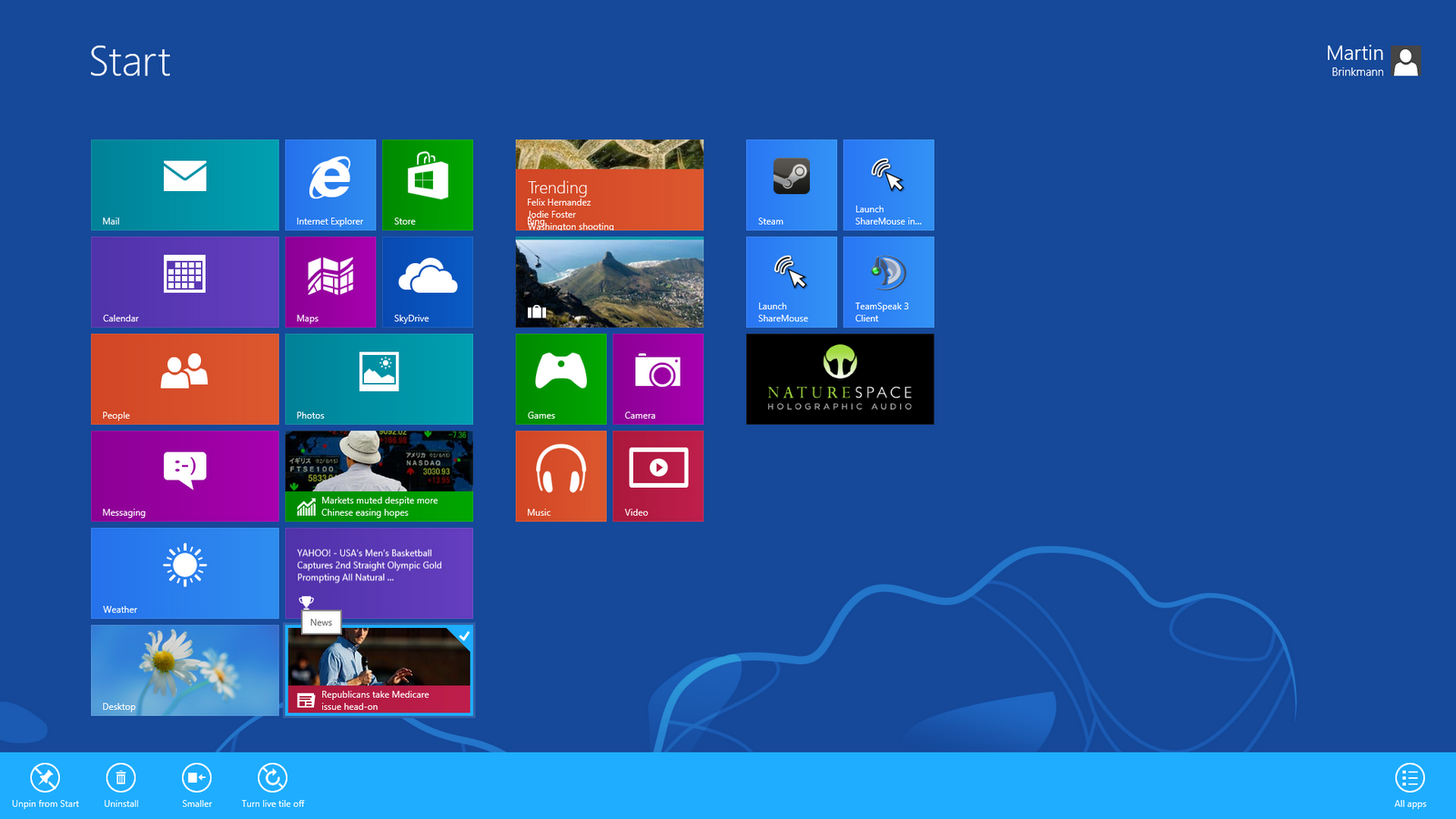Launch SkyDrive

click(428, 282)
